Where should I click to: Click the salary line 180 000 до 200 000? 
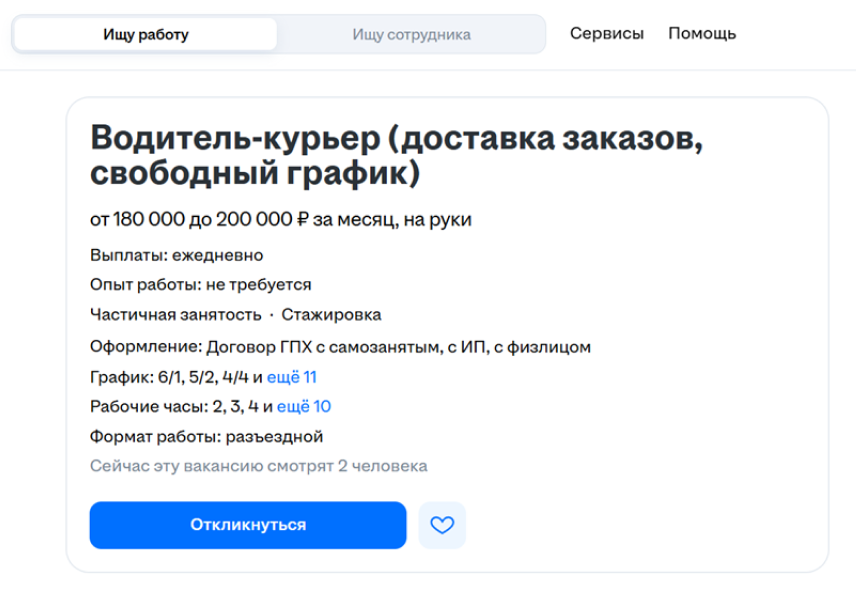pos(281,220)
